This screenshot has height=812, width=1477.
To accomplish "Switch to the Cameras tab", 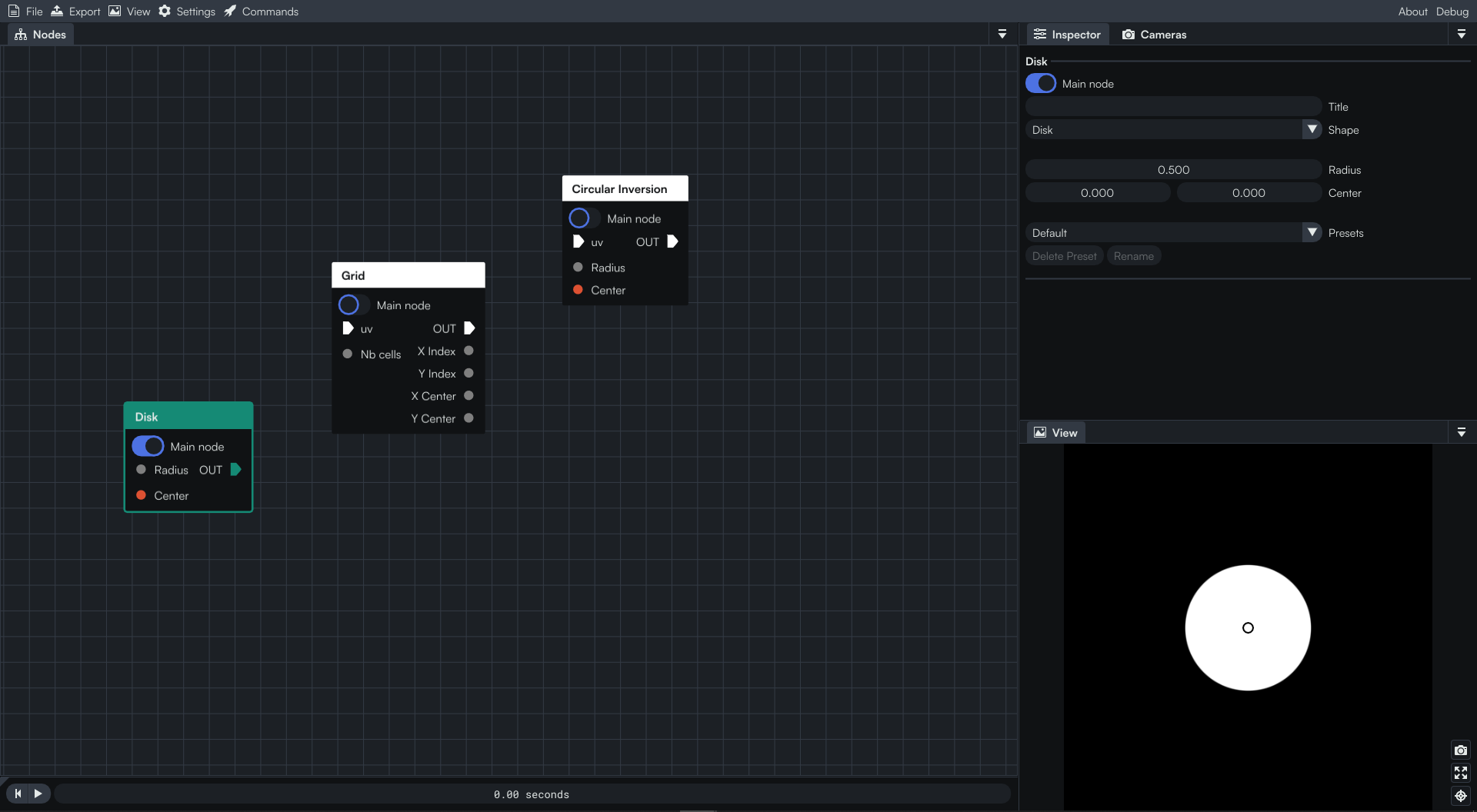I will [x=1154, y=34].
